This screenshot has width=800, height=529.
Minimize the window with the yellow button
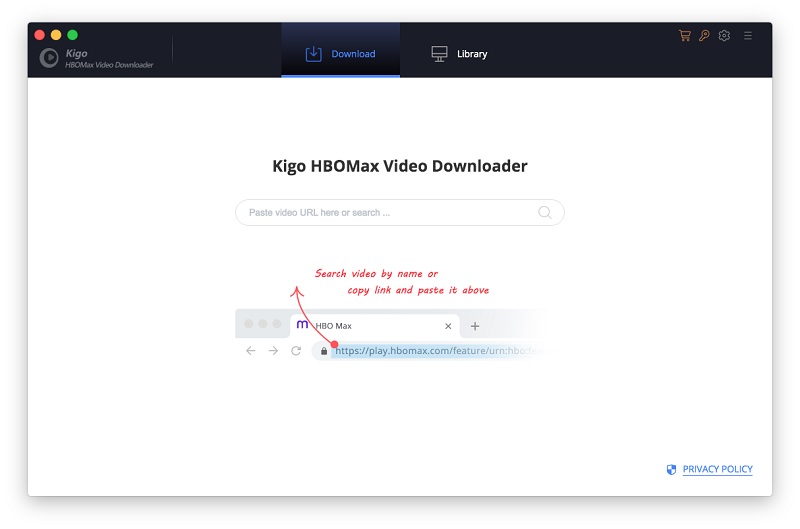click(x=56, y=35)
